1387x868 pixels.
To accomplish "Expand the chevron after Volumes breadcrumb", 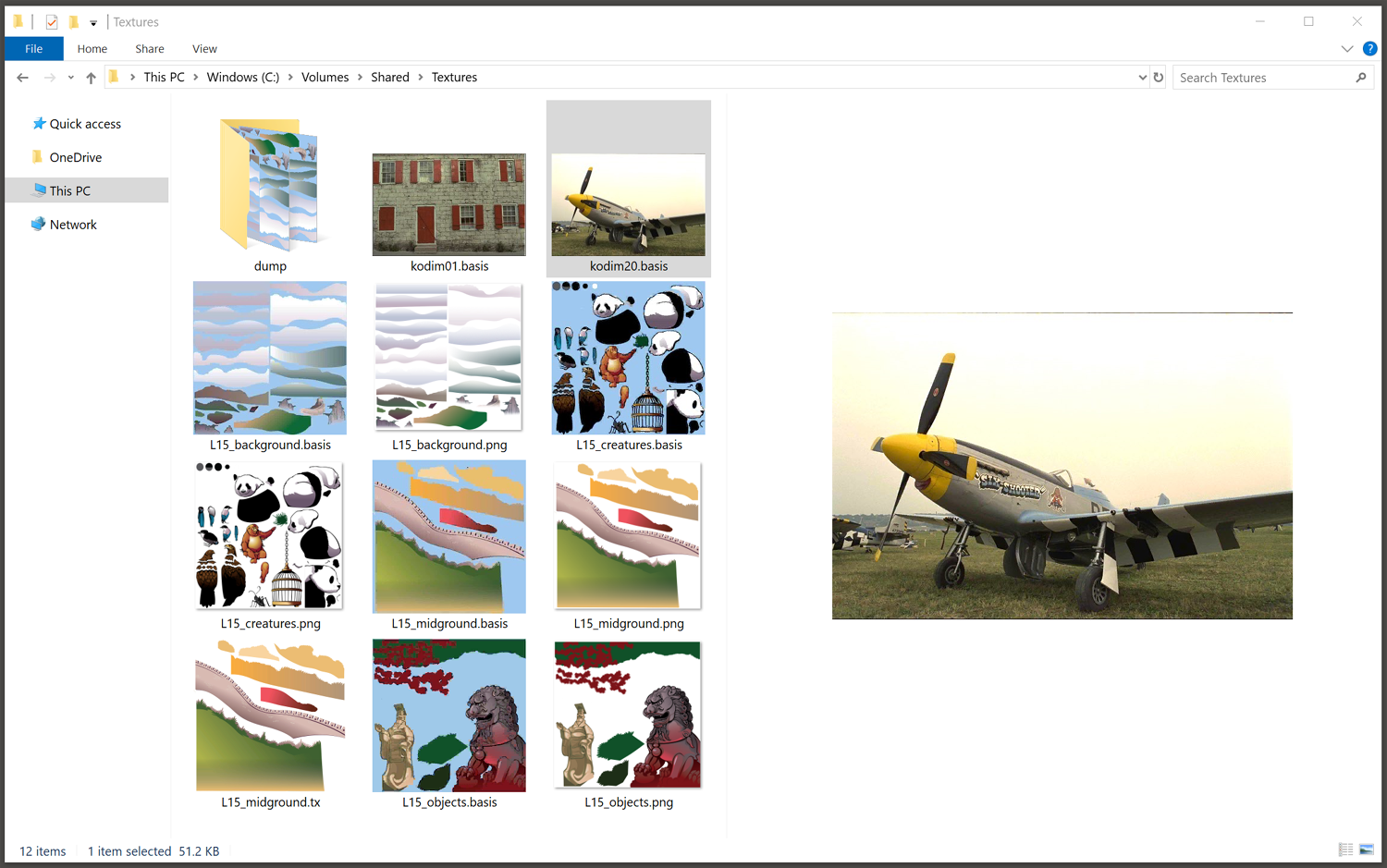I will click(x=361, y=78).
